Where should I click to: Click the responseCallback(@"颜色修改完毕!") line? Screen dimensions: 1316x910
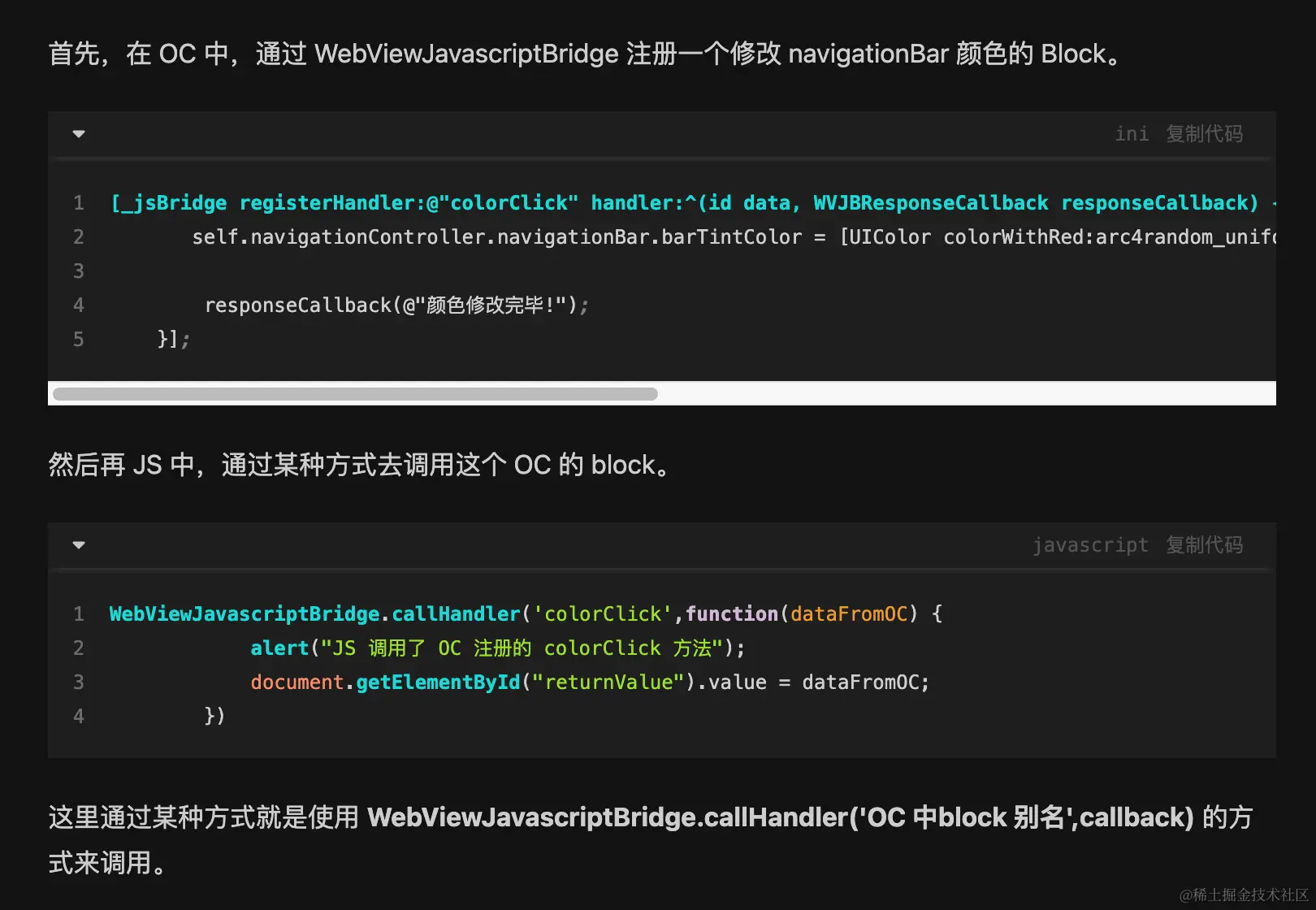(396, 305)
